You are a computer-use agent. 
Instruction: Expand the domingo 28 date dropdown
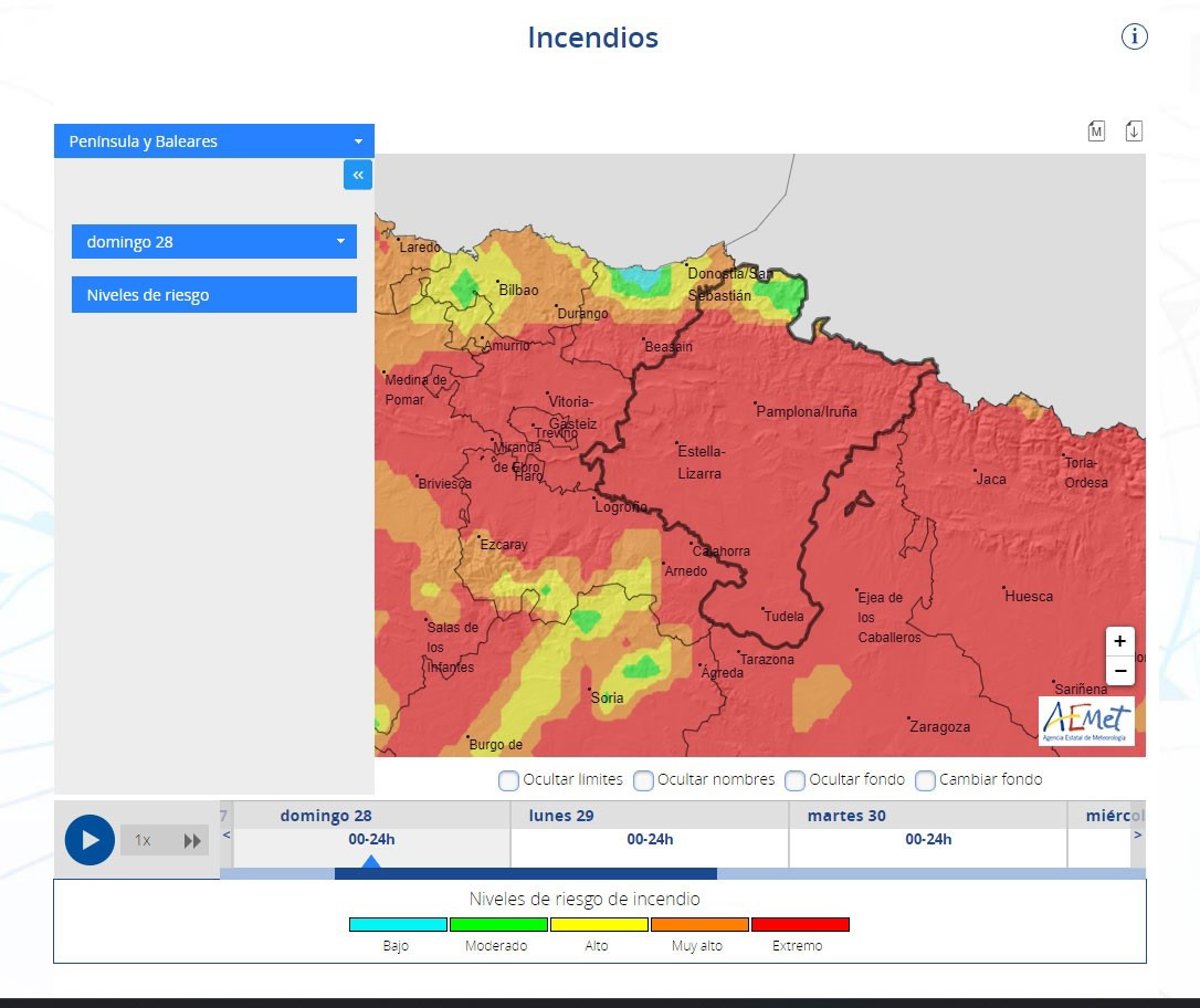pyautogui.click(x=214, y=242)
